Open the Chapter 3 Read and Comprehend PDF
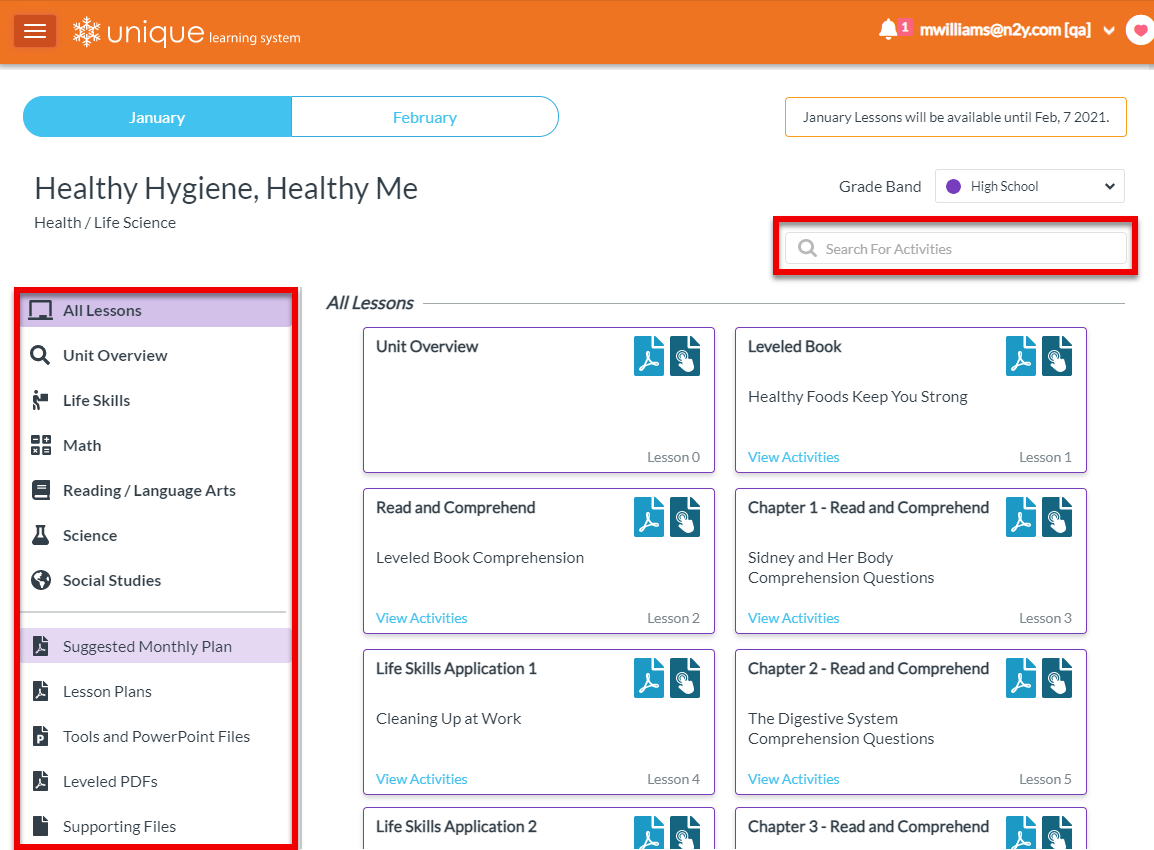The width and height of the screenshot is (1154, 850). [1021, 833]
